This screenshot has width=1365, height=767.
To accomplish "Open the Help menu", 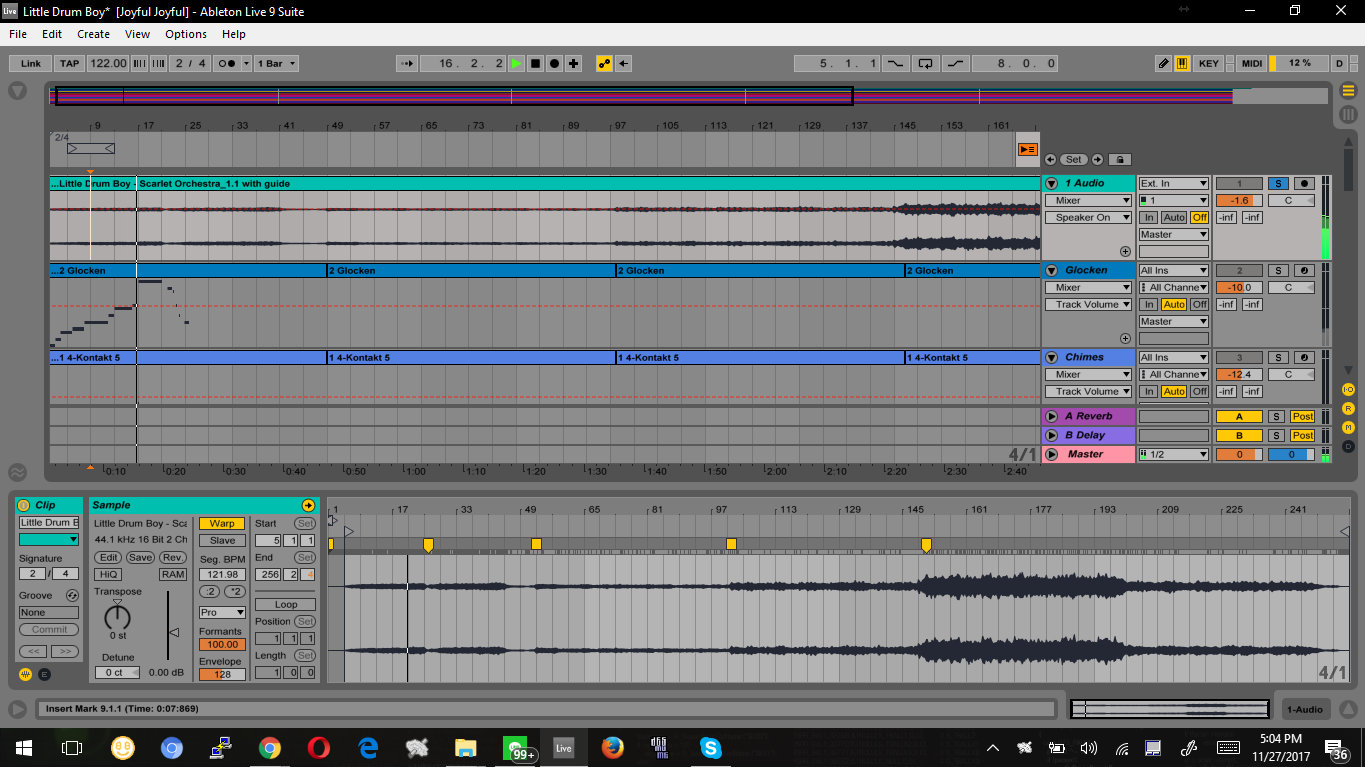I will [234, 34].
